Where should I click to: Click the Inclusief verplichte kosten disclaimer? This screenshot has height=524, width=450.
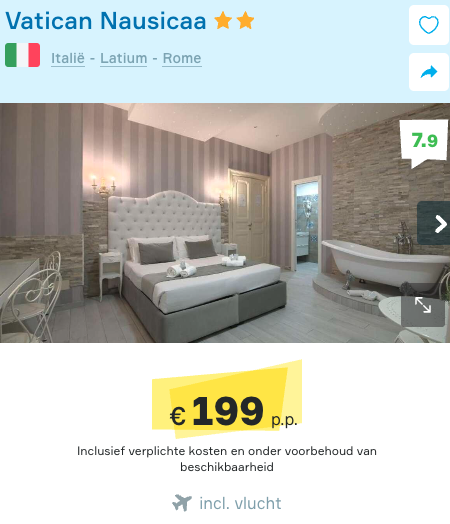pos(227,458)
